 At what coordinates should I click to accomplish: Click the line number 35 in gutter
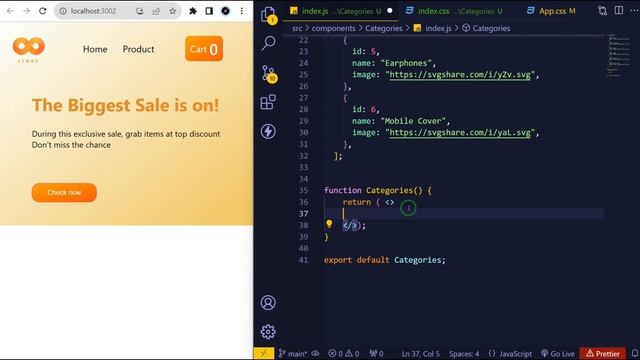pos(303,190)
